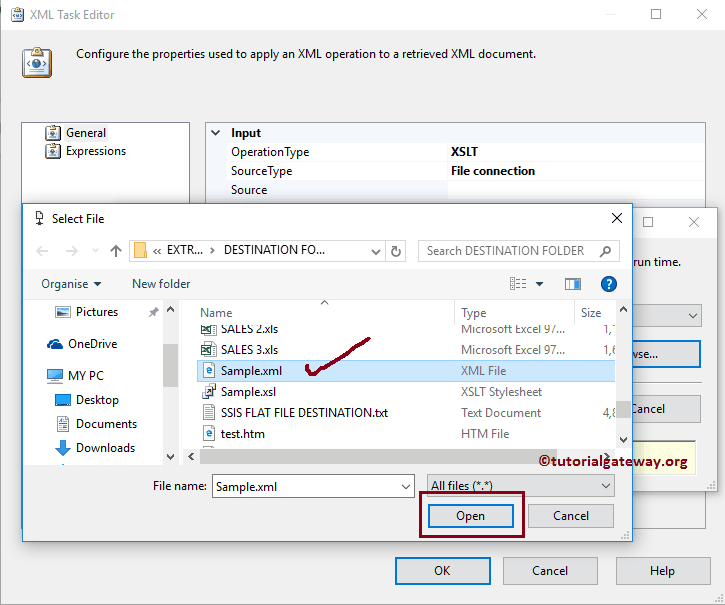Sort files by Size column
Screen dimensions: 725x605
click(x=591, y=313)
